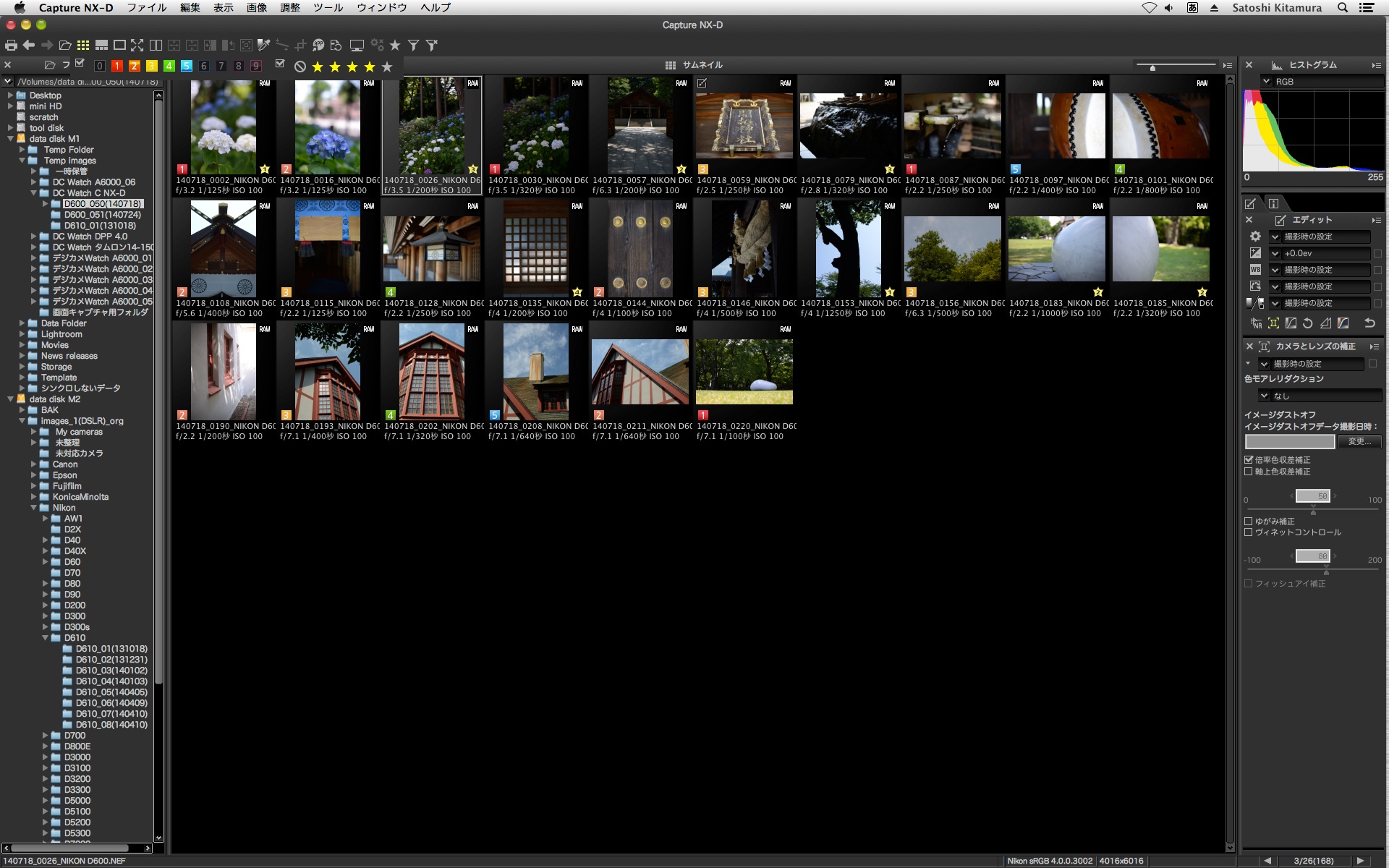This screenshot has height=868, width=1389.
Task: Enable the ゆがみ補正 checkbox
Action: click(1249, 522)
